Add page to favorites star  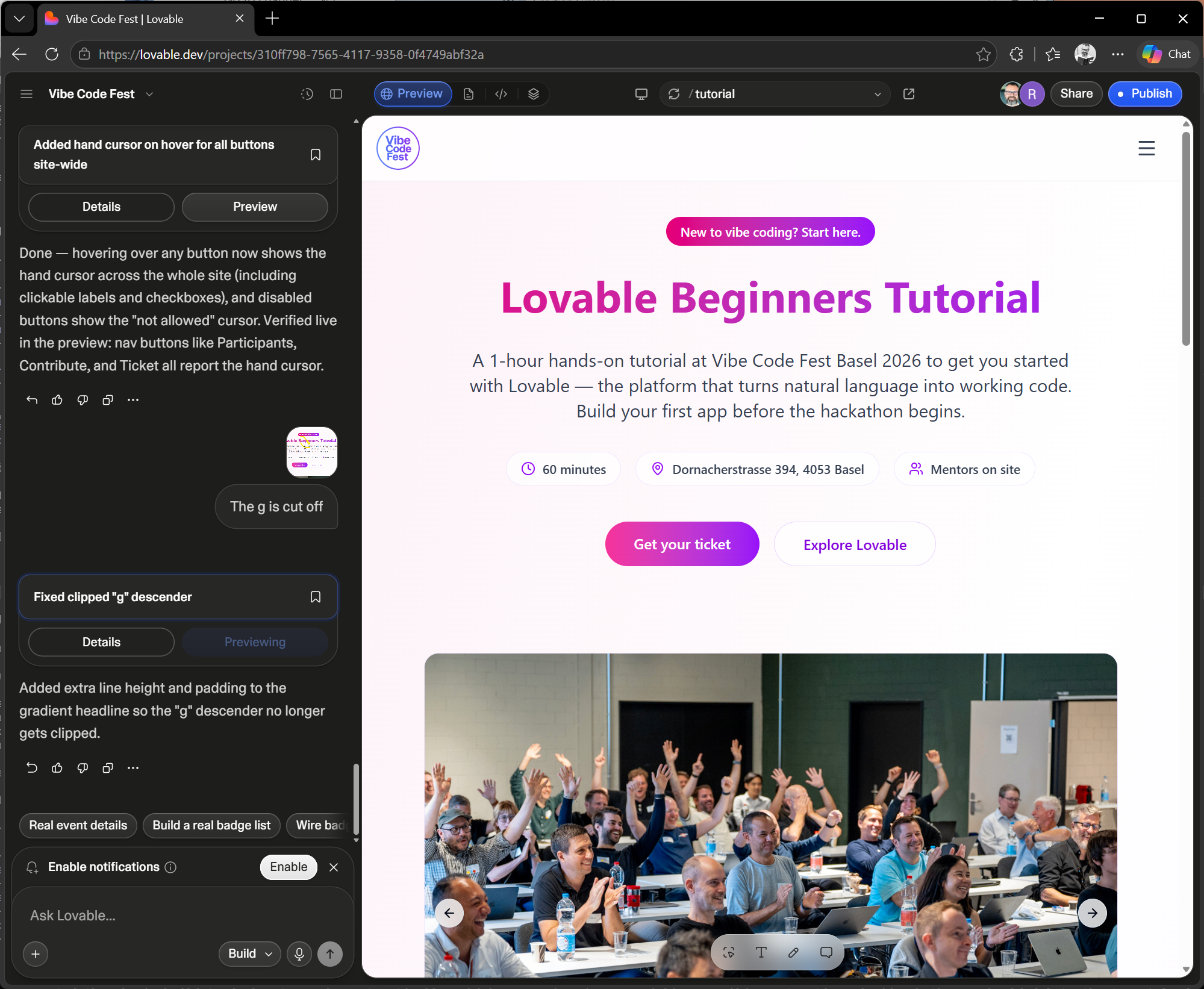(984, 54)
